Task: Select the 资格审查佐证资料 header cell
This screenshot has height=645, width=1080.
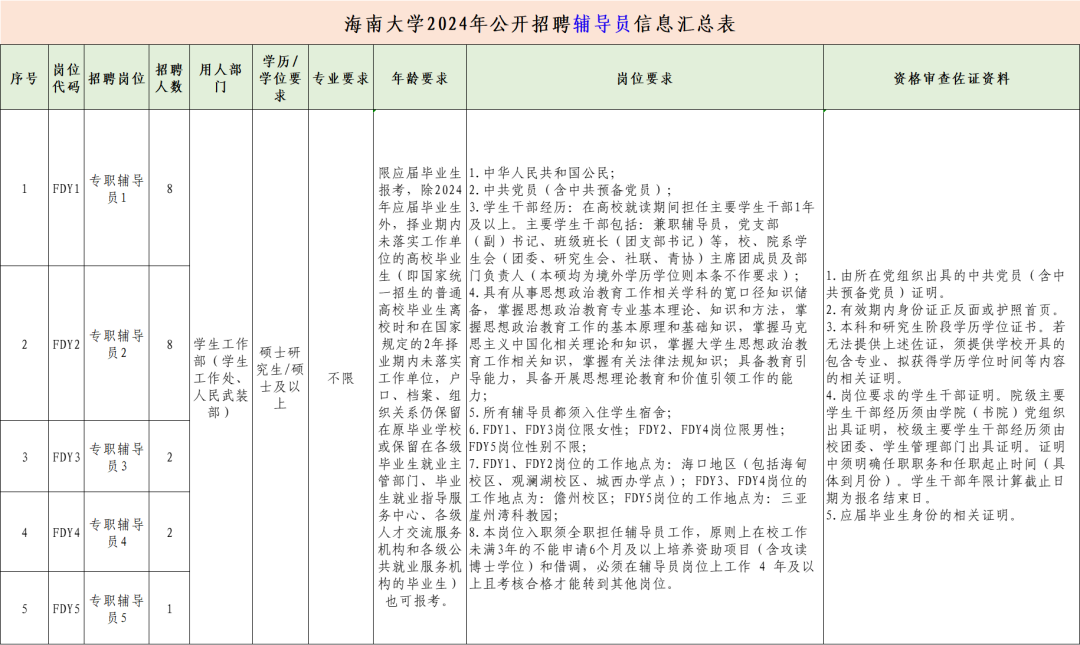Action: tap(951, 78)
